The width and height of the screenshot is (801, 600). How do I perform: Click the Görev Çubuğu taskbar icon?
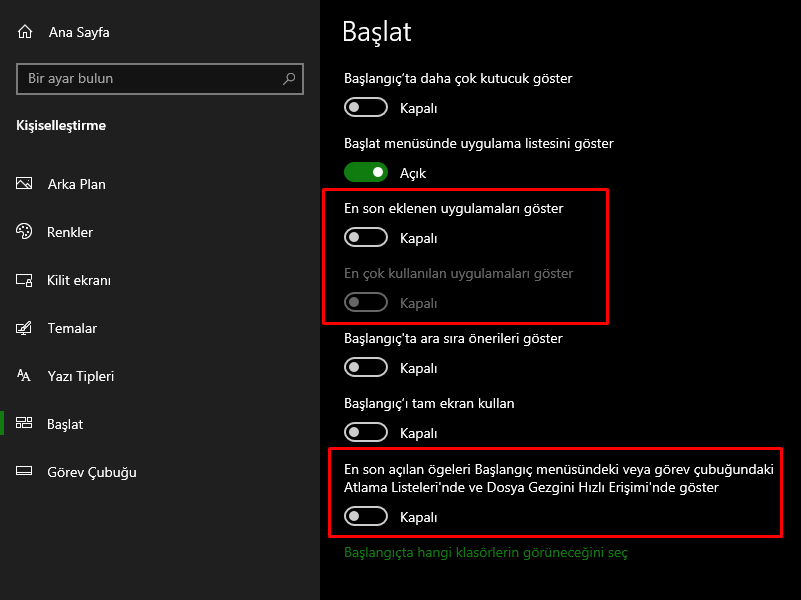[x=25, y=472]
